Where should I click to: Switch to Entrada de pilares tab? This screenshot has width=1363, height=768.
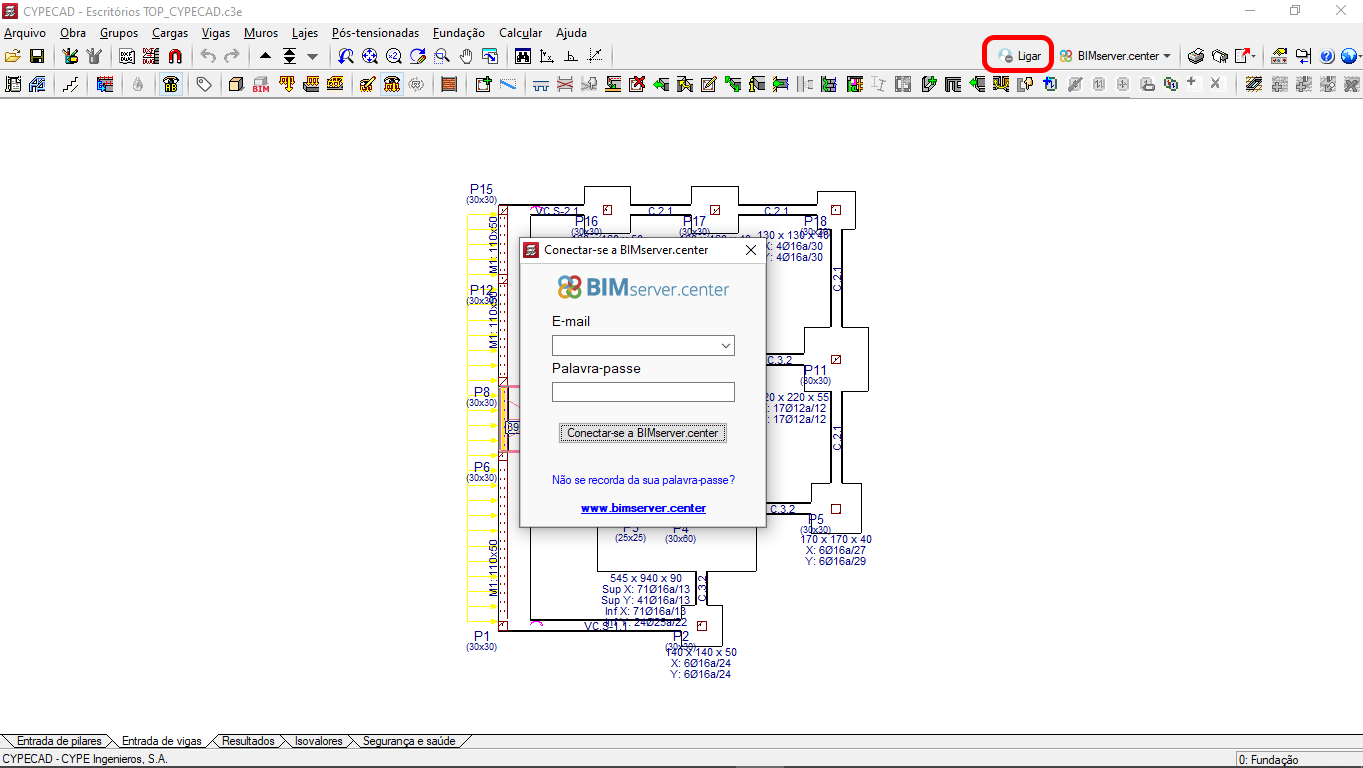tap(59, 741)
